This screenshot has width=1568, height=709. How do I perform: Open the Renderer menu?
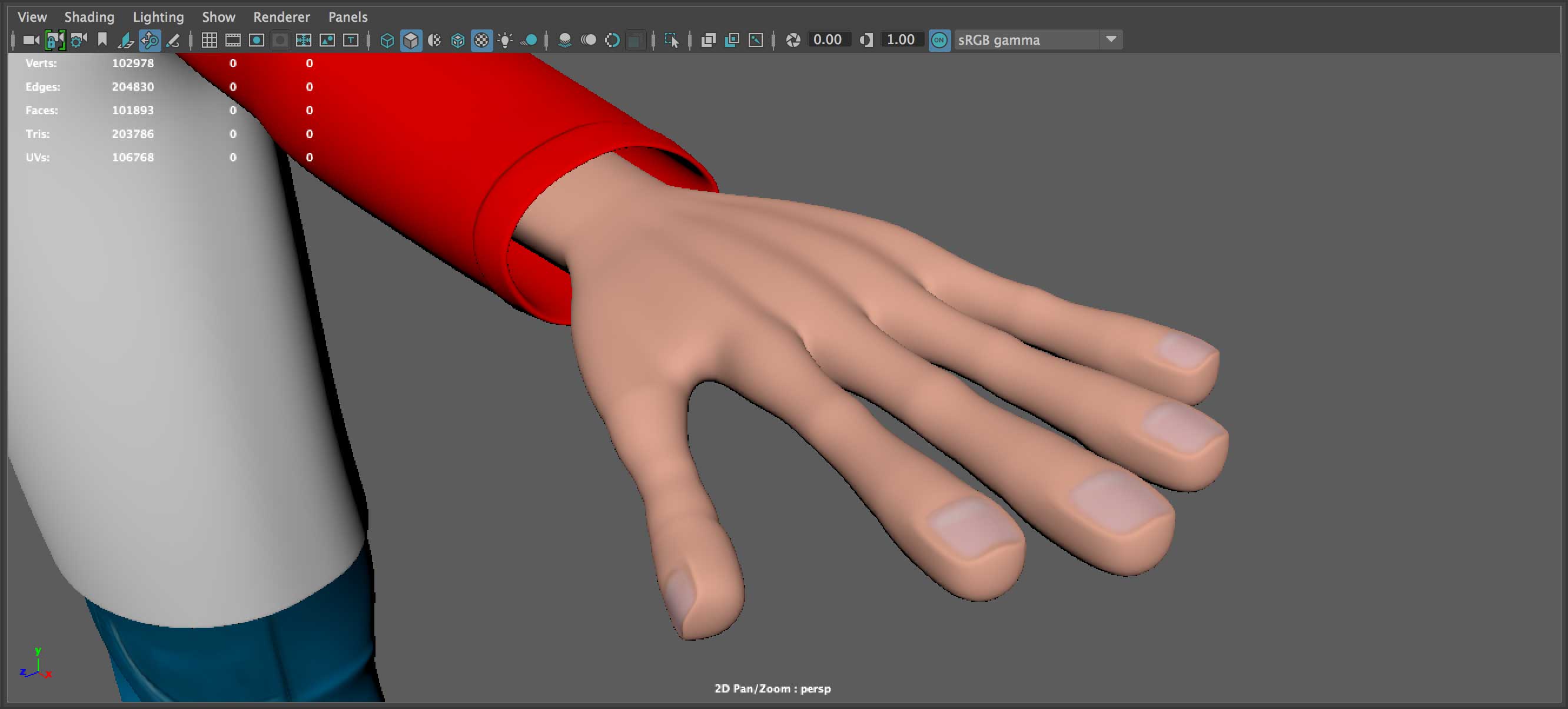(281, 17)
